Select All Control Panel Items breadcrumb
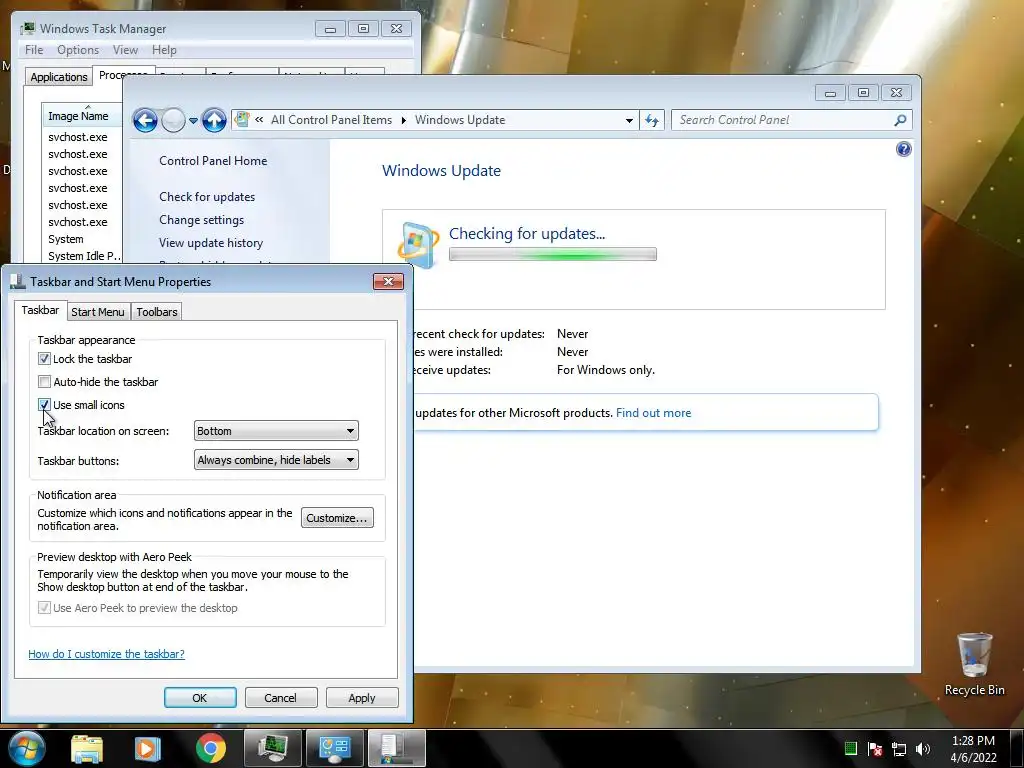Image resolution: width=1024 pixels, height=768 pixels. coord(331,120)
